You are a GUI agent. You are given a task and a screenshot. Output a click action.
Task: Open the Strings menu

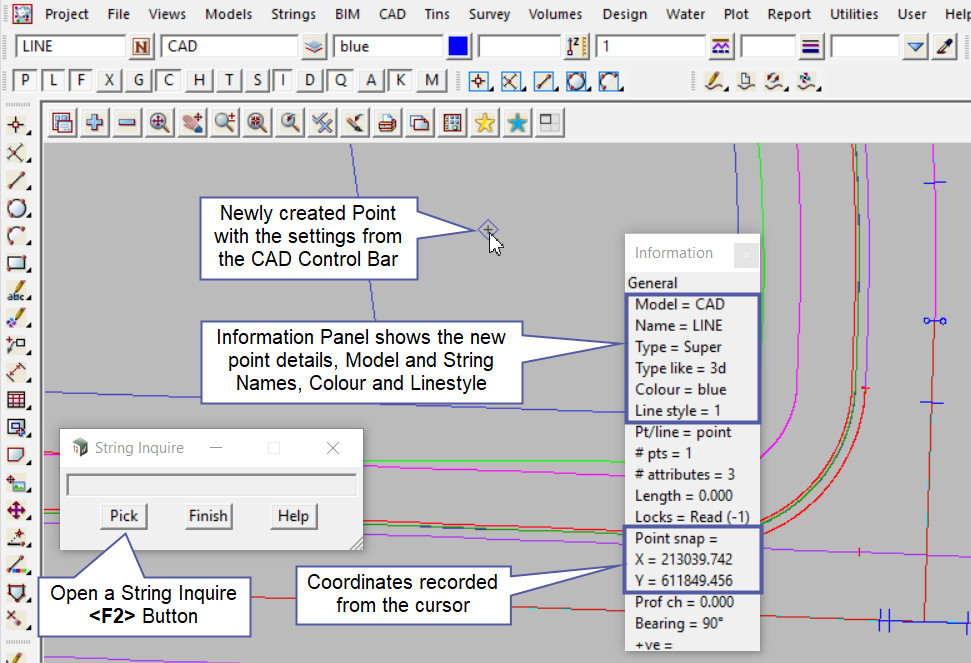293,14
